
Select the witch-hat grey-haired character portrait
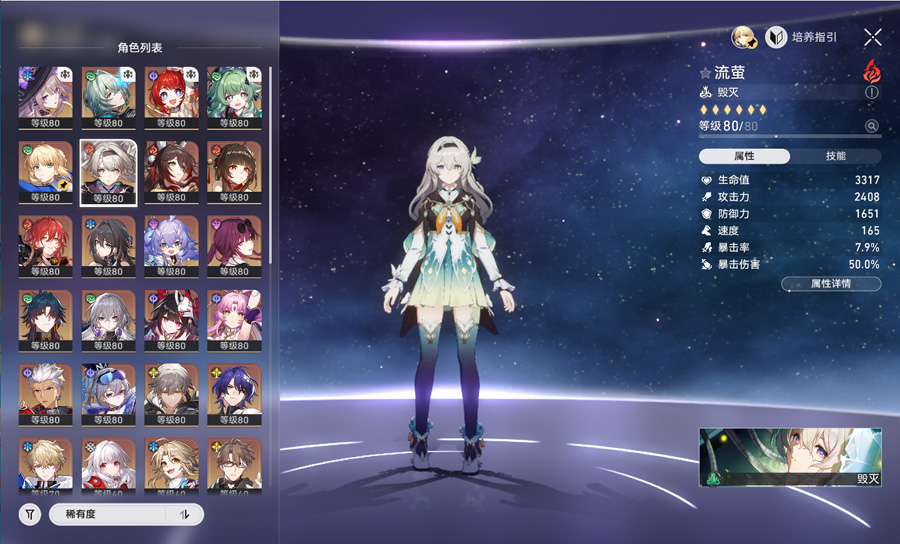pos(45,98)
